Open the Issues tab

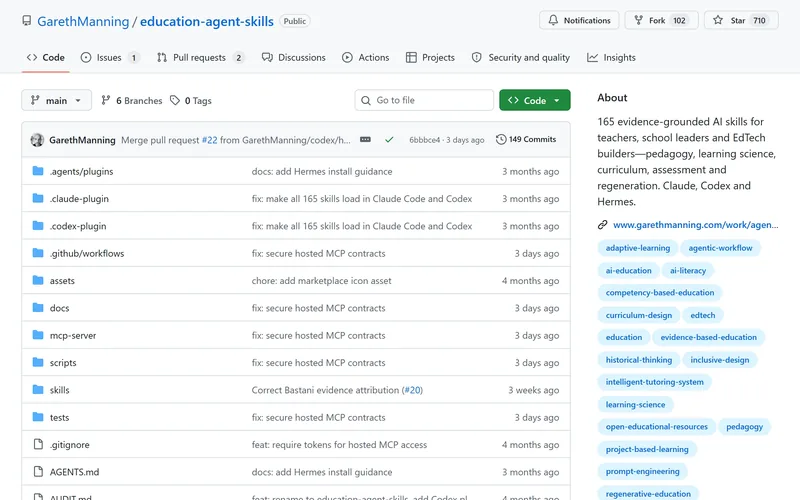(109, 58)
